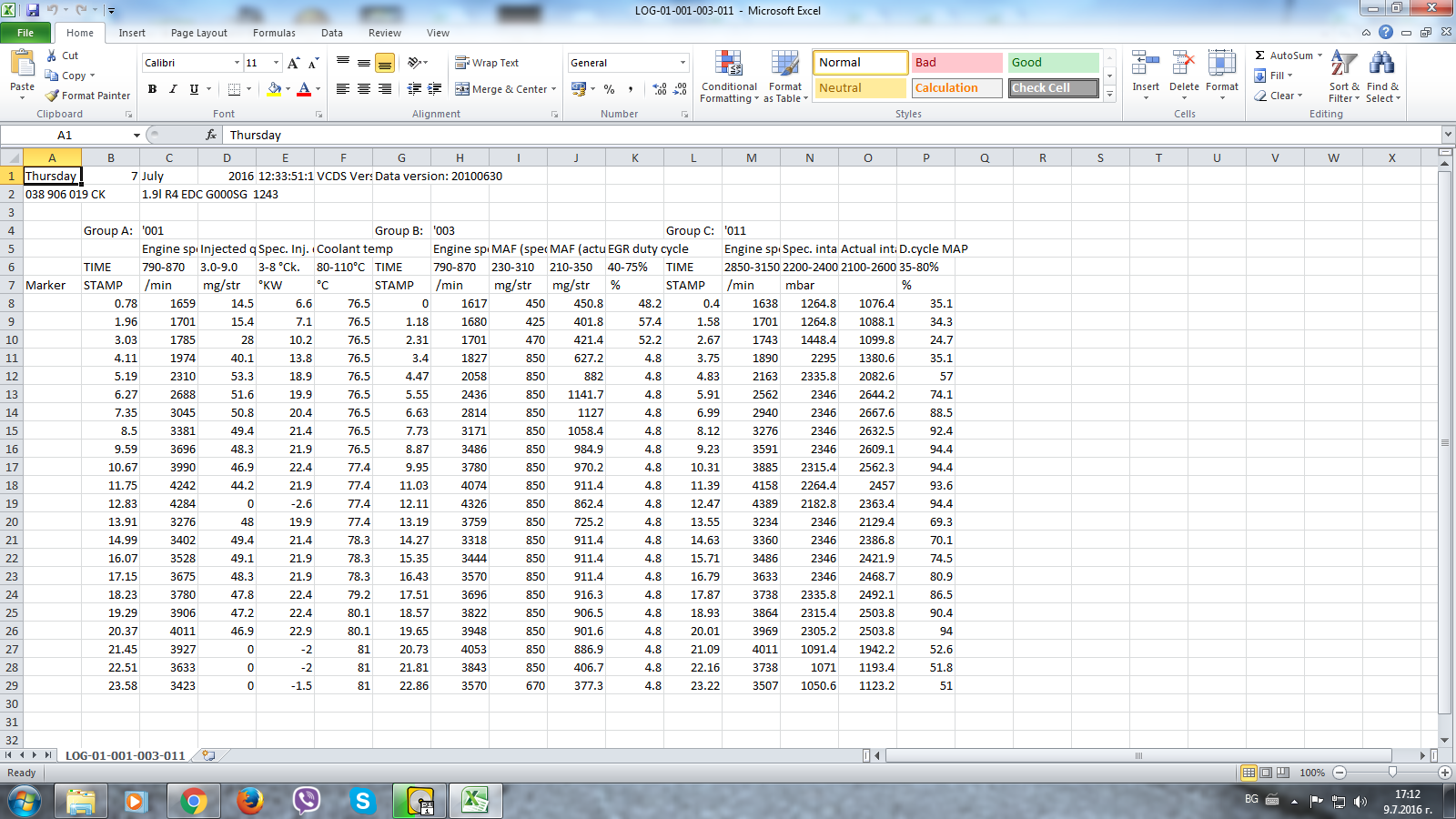Click the Sort & Filter icon

(1343, 66)
